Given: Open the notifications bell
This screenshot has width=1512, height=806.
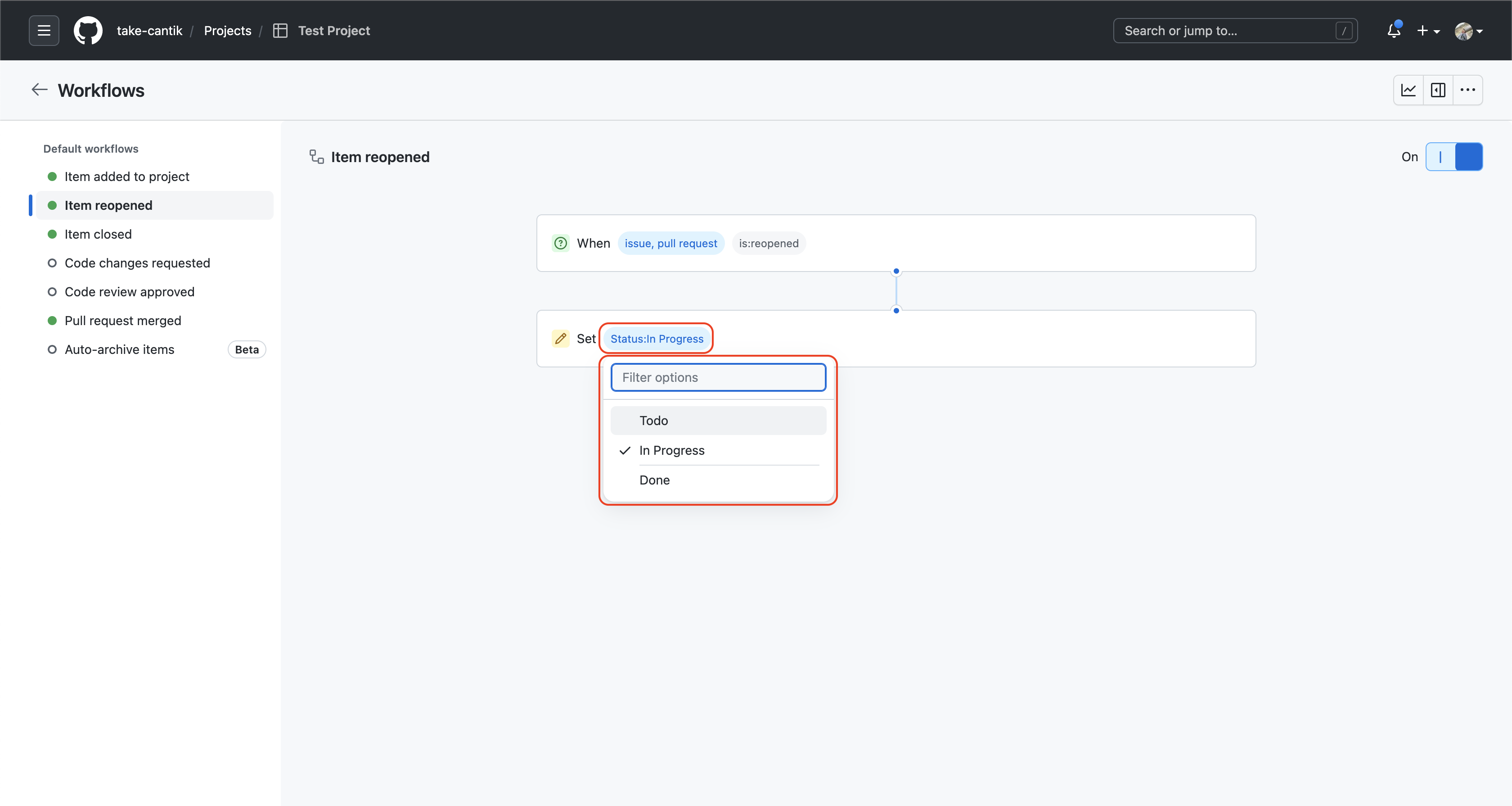Looking at the screenshot, I should click(1394, 30).
